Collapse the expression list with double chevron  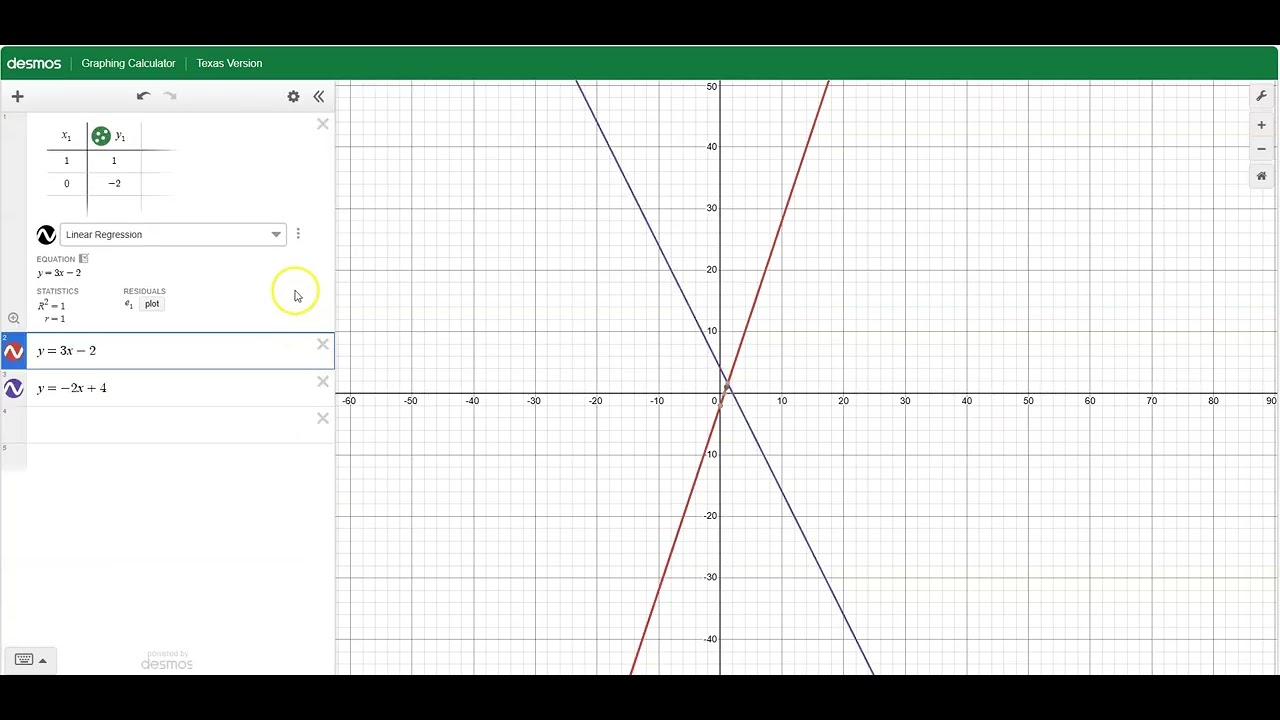click(318, 96)
